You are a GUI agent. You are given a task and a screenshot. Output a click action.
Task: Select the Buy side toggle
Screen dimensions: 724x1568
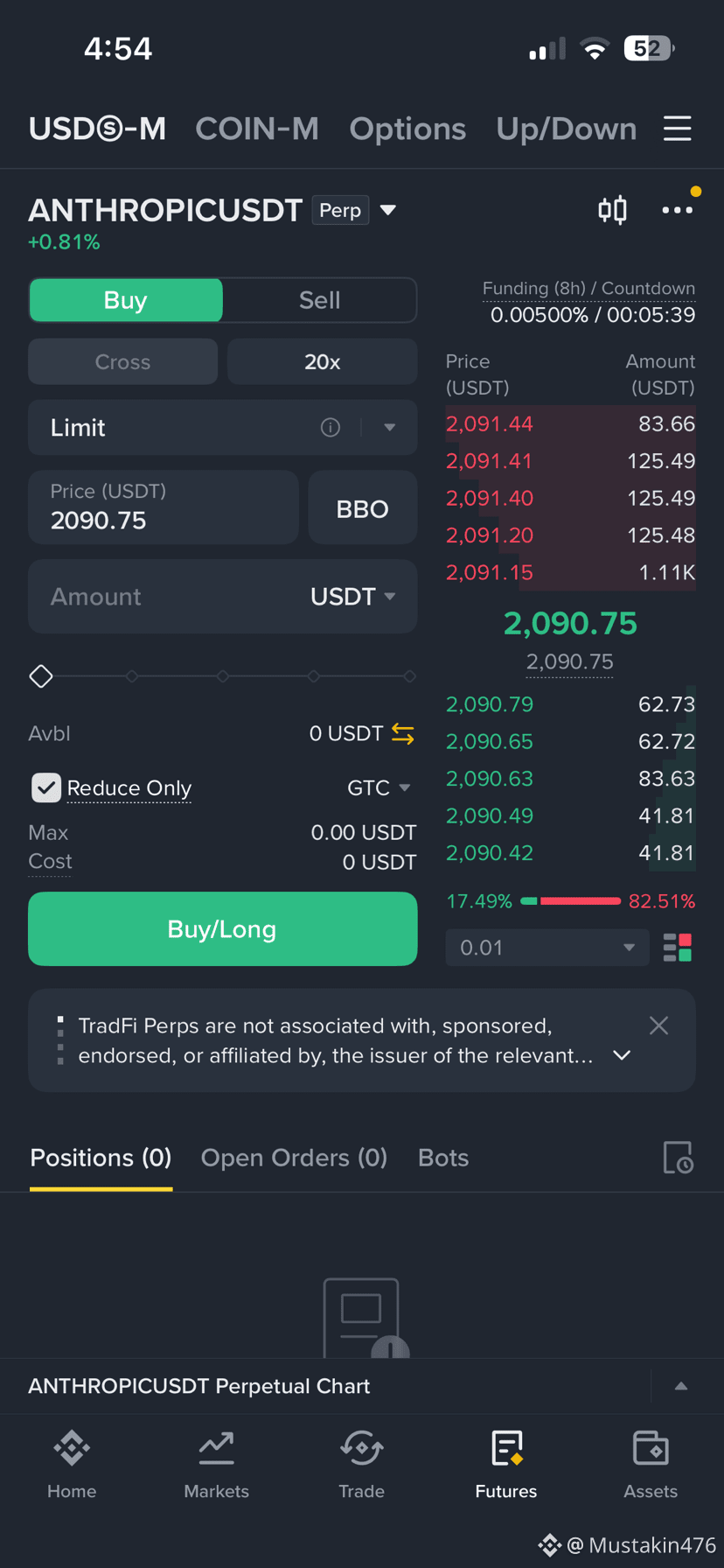[x=126, y=300]
